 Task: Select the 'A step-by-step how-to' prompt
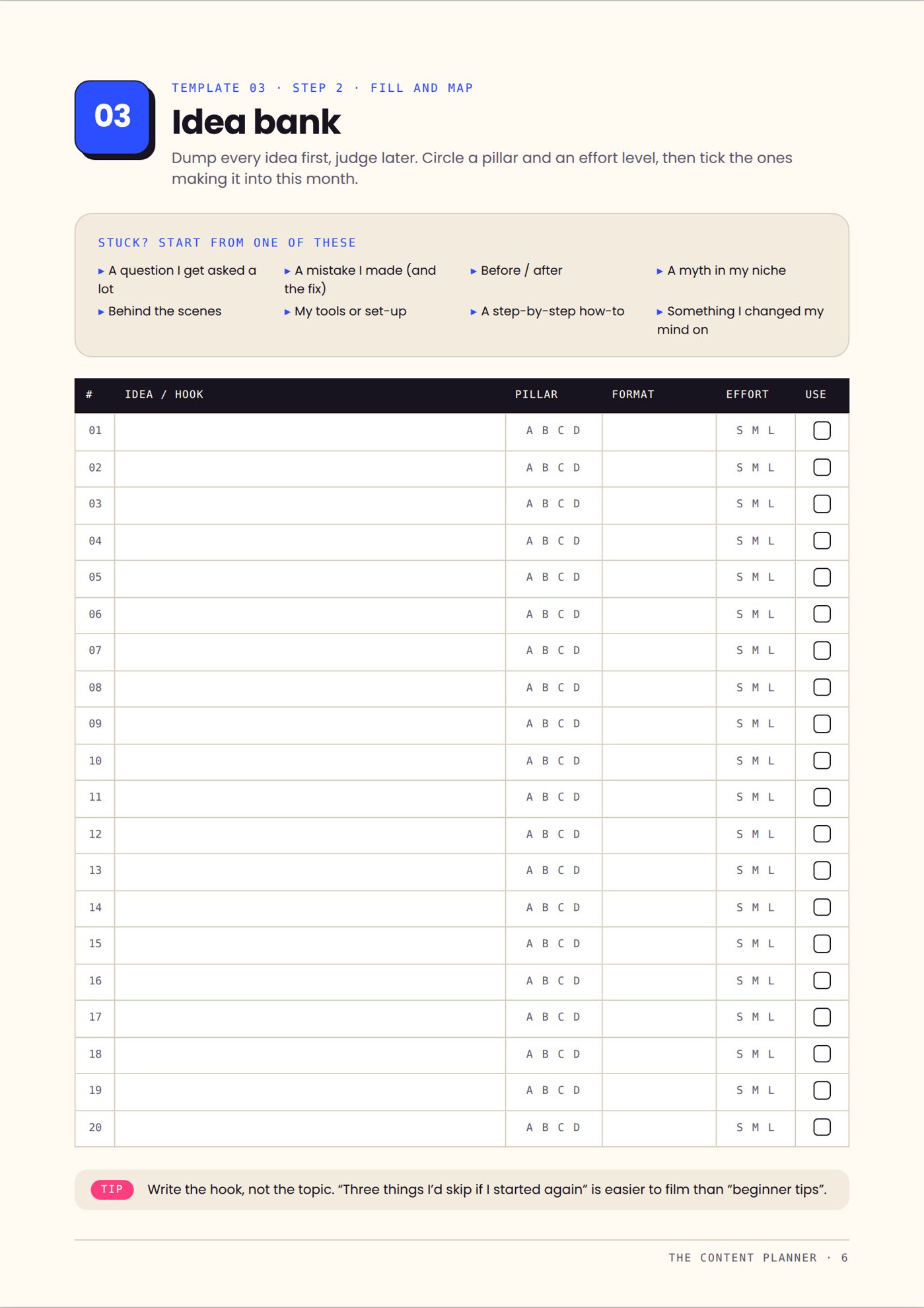(548, 311)
